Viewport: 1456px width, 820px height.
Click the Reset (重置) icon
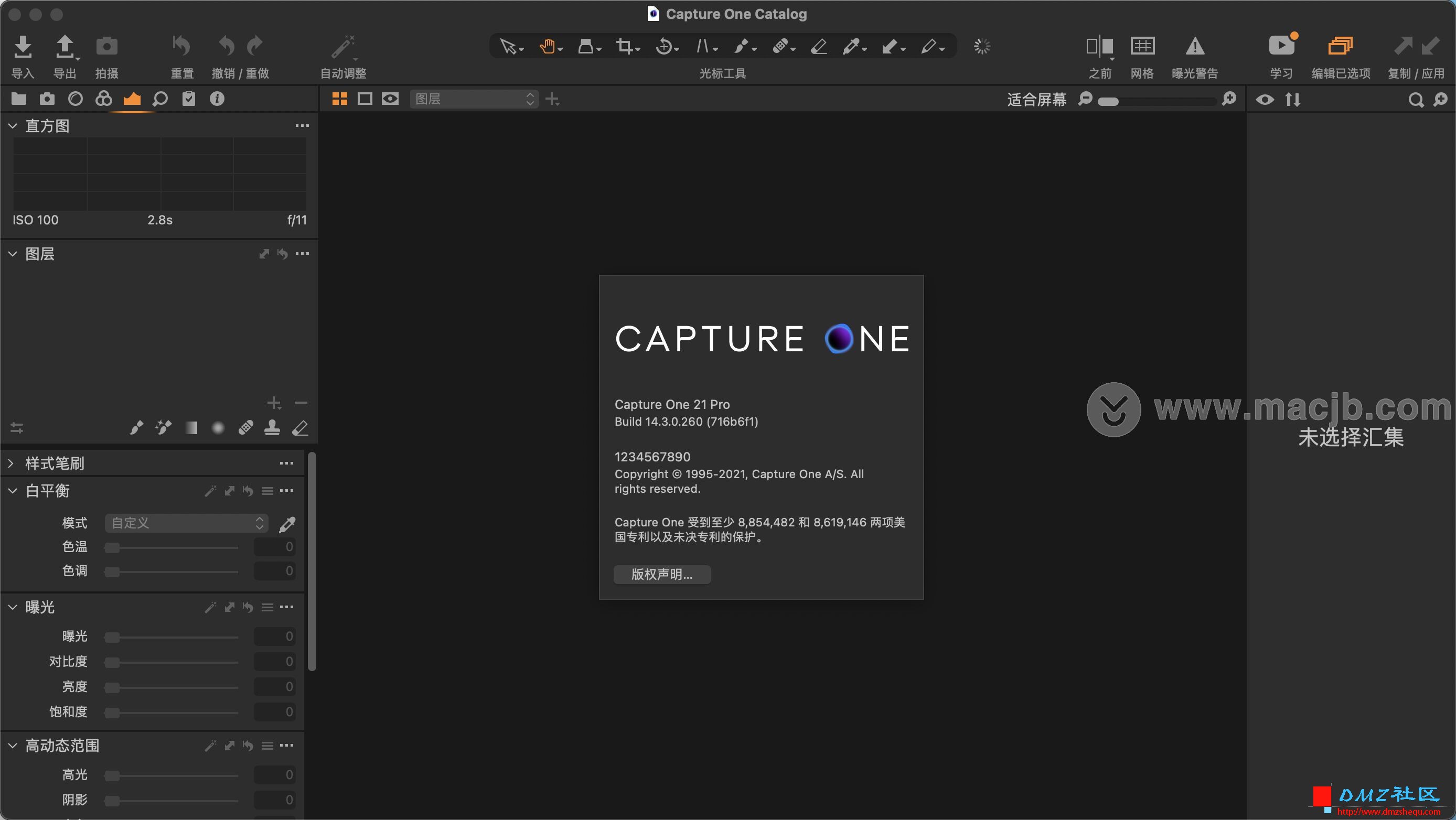point(181,46)
